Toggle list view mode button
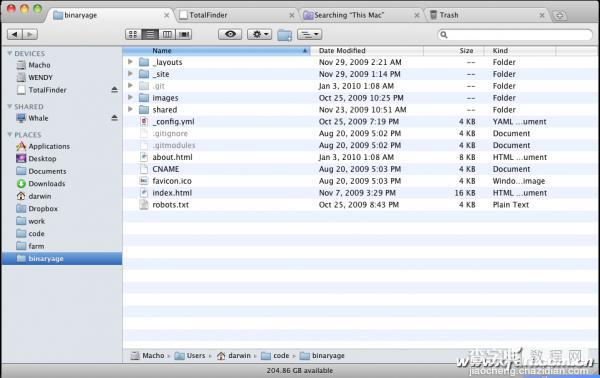This screenshot has width=600, height=378. point(150,34)
